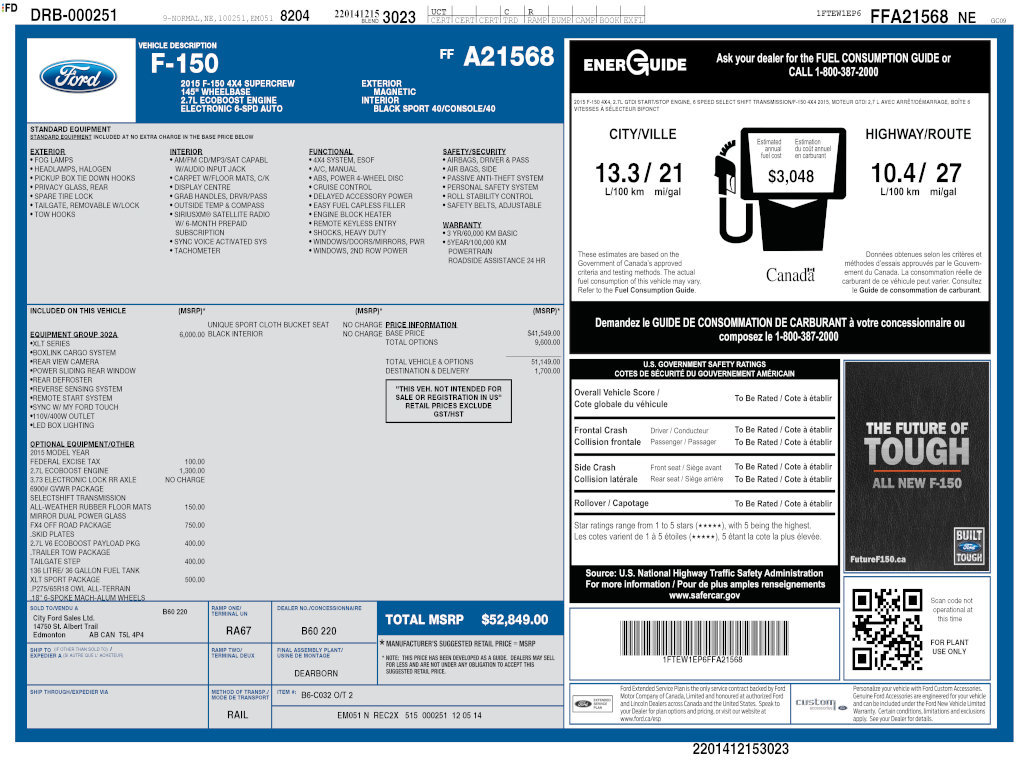The image size is (1024, 768).
Task: Click the EnerGuide logo
Action: (x=635, y=64)
